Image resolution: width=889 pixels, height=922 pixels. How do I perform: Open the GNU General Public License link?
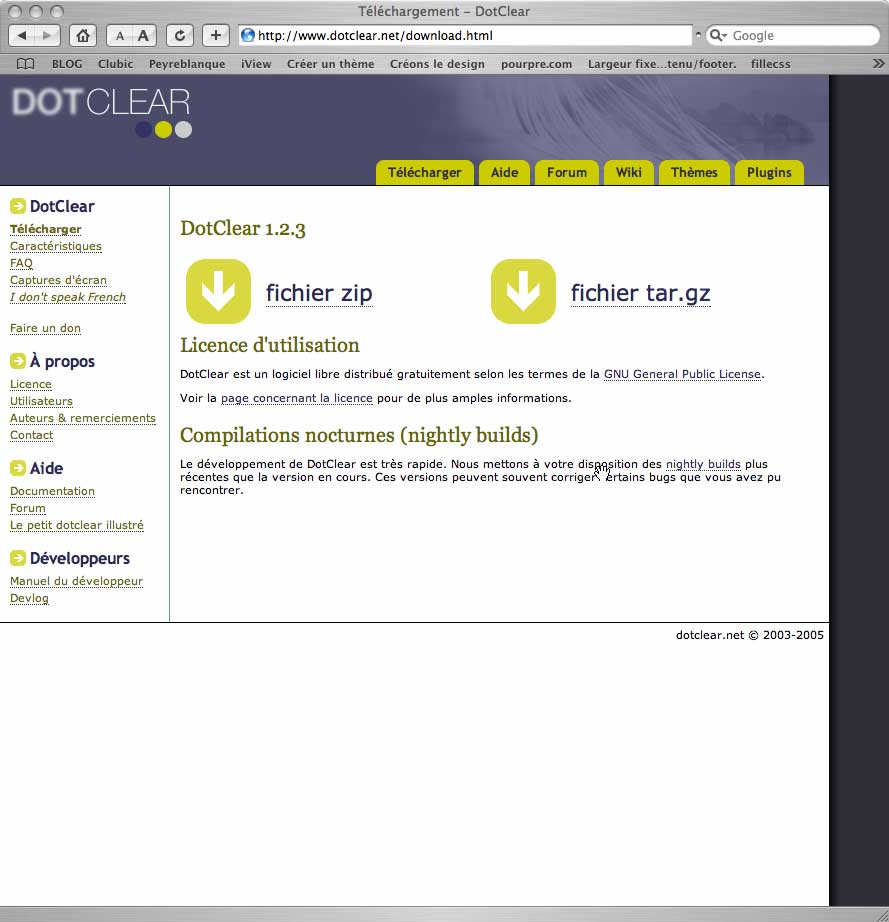click(683, 374)
